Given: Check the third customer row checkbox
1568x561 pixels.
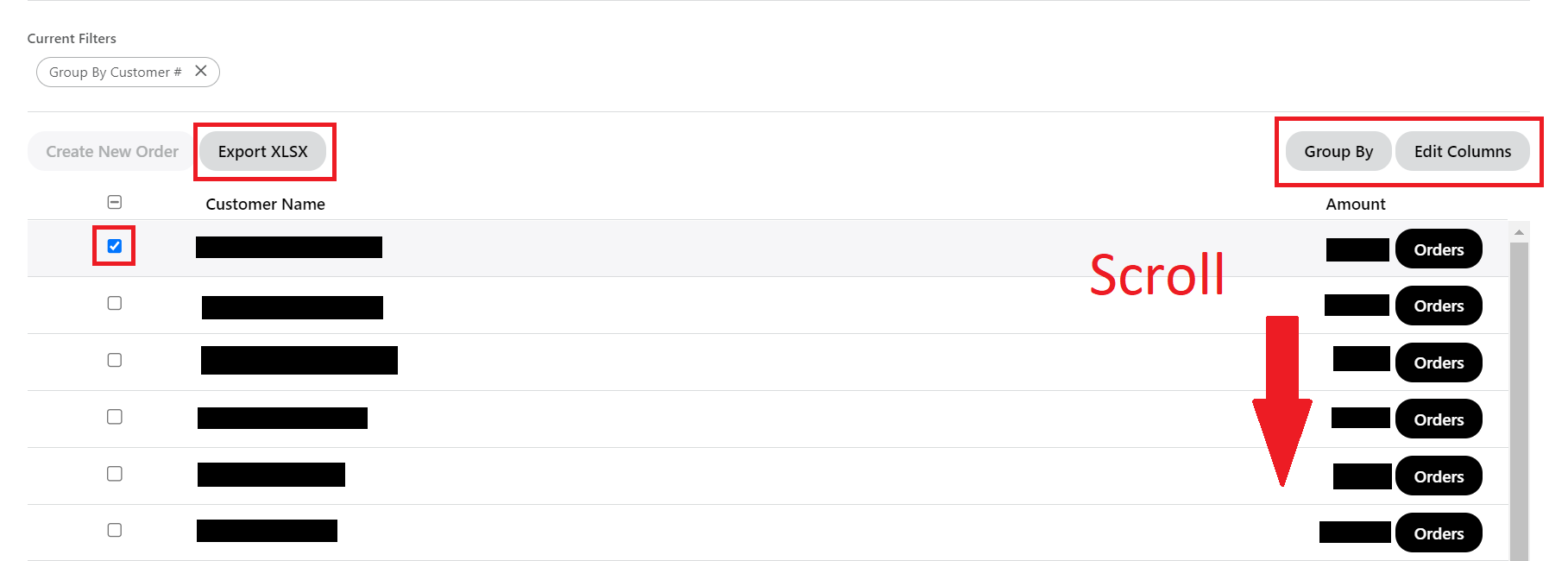Looking at the screenshot, I should coord(115,360).
